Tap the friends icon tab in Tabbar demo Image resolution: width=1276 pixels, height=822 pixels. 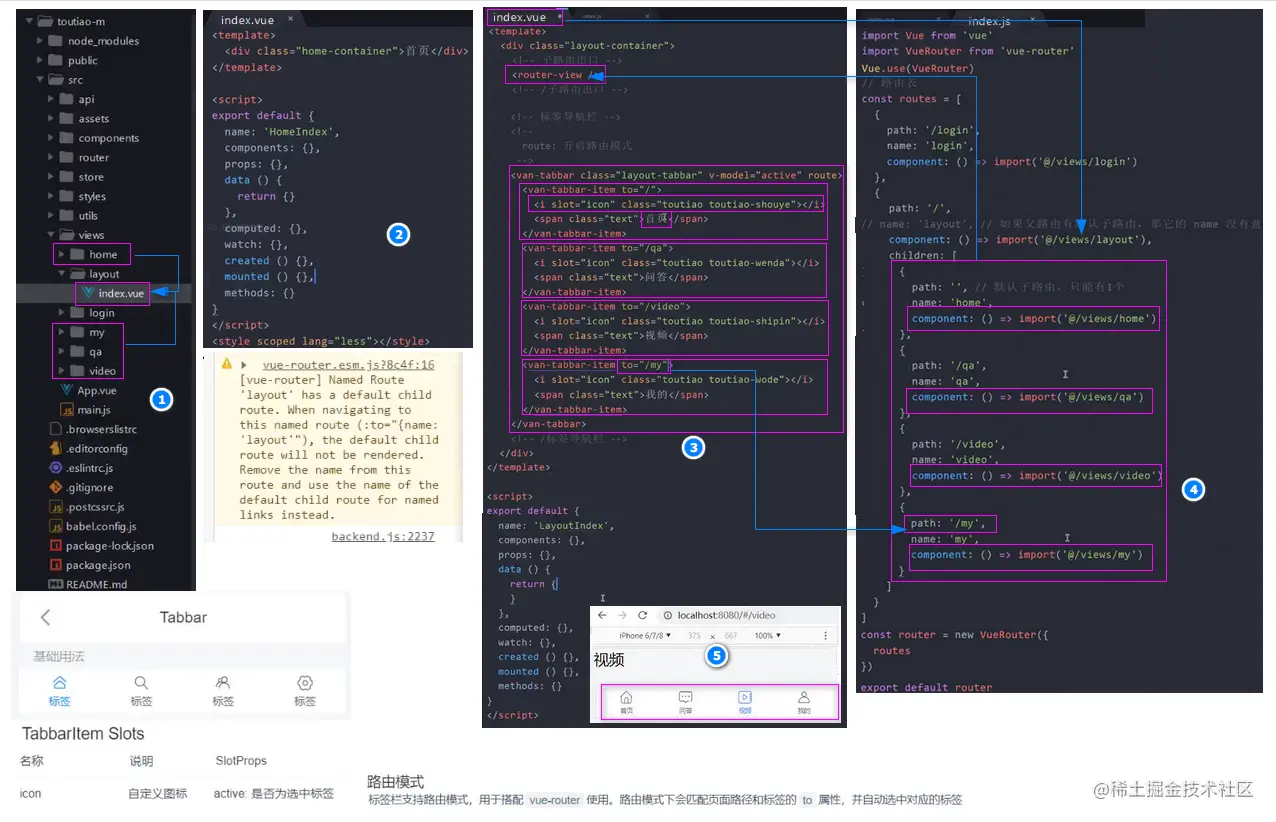click(x=223, y=689)
